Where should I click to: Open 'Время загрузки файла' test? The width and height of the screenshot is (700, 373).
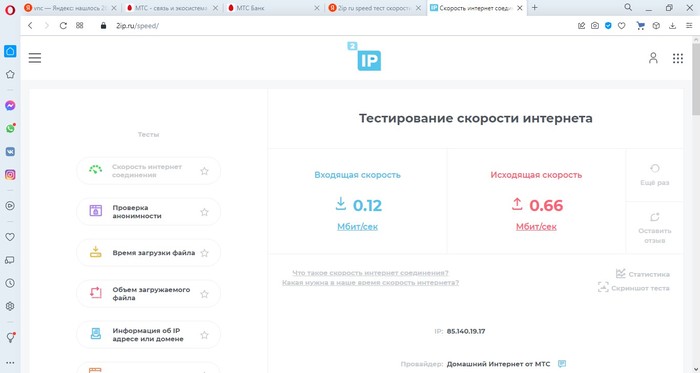[x=149, y=253]
